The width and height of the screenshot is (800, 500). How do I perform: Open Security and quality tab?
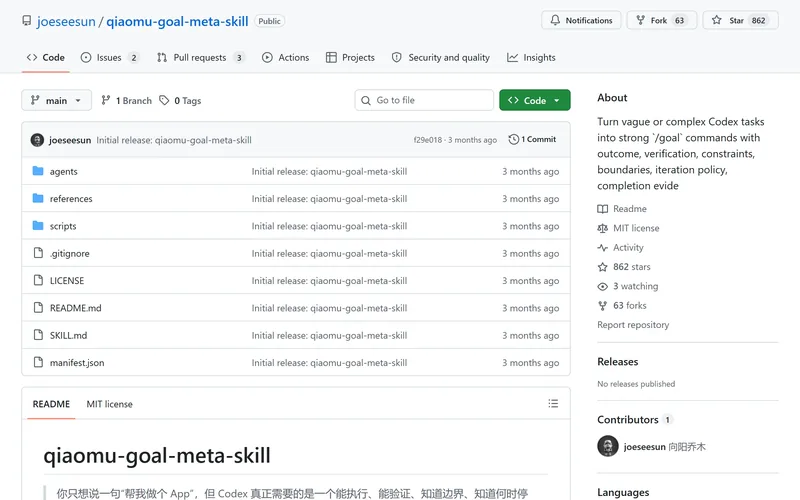441,58
